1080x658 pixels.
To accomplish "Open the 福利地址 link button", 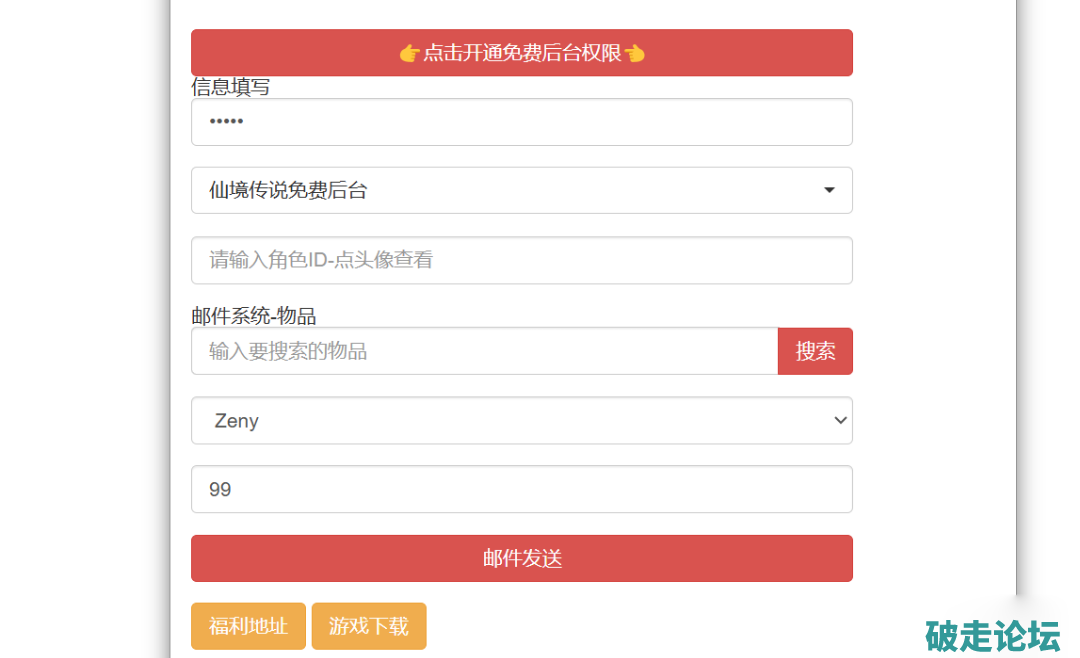I will click(248, 626).
